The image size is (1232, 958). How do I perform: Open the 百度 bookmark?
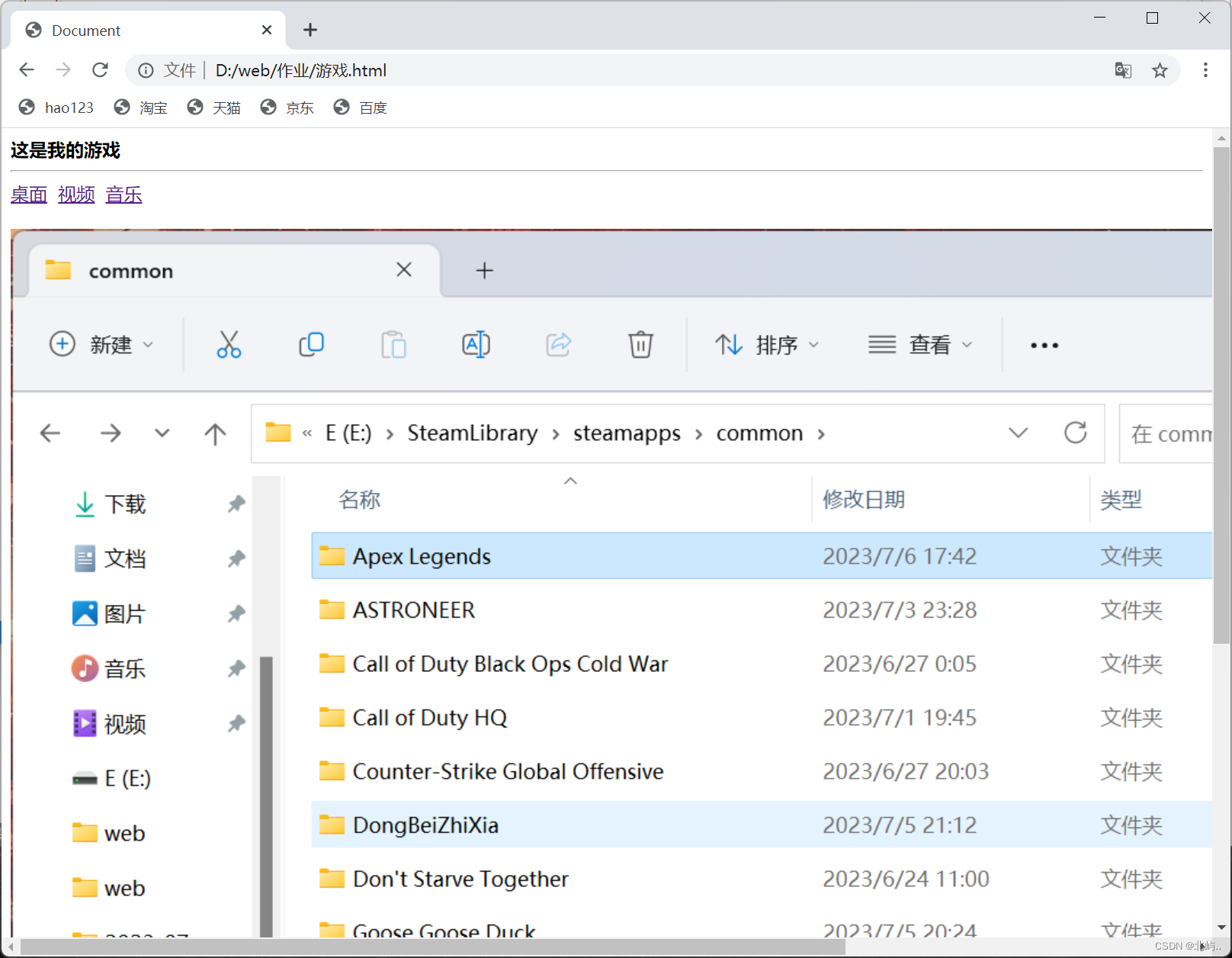point(361,108)
